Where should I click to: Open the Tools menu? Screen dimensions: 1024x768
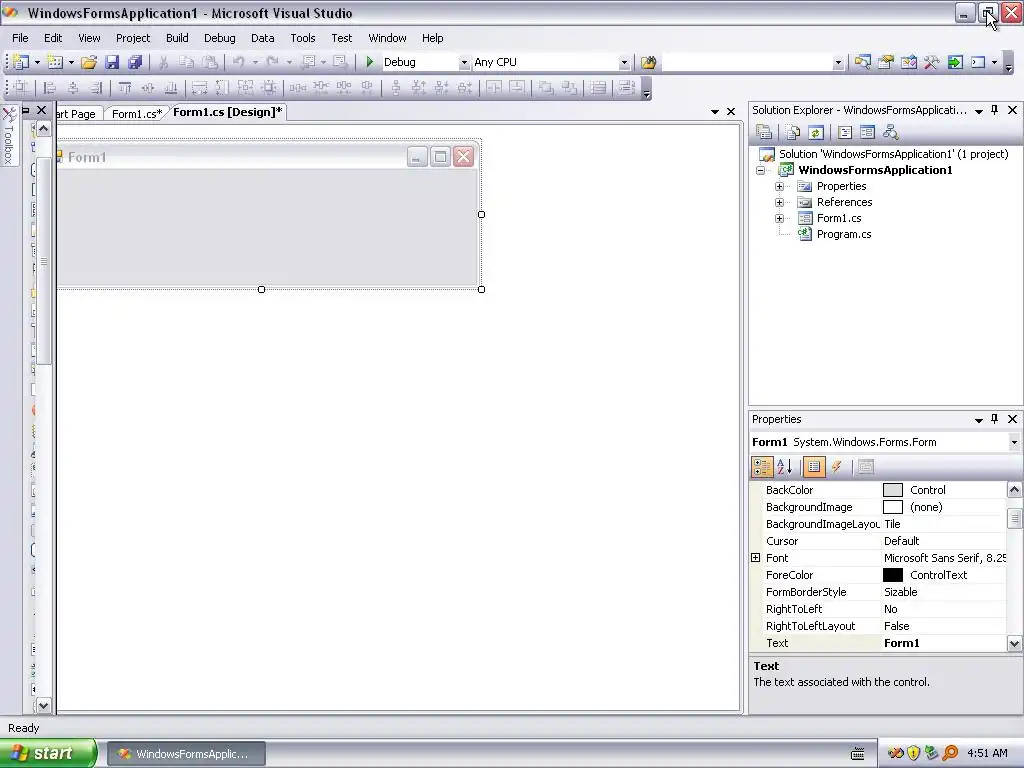pos(303,38)
